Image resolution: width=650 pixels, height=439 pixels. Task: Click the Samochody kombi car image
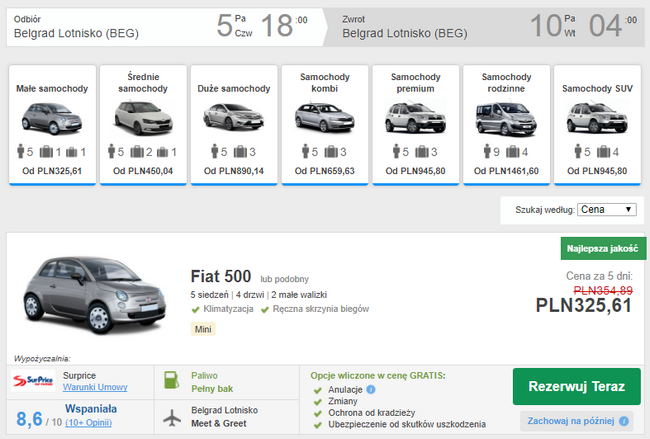tap(324, 119)
